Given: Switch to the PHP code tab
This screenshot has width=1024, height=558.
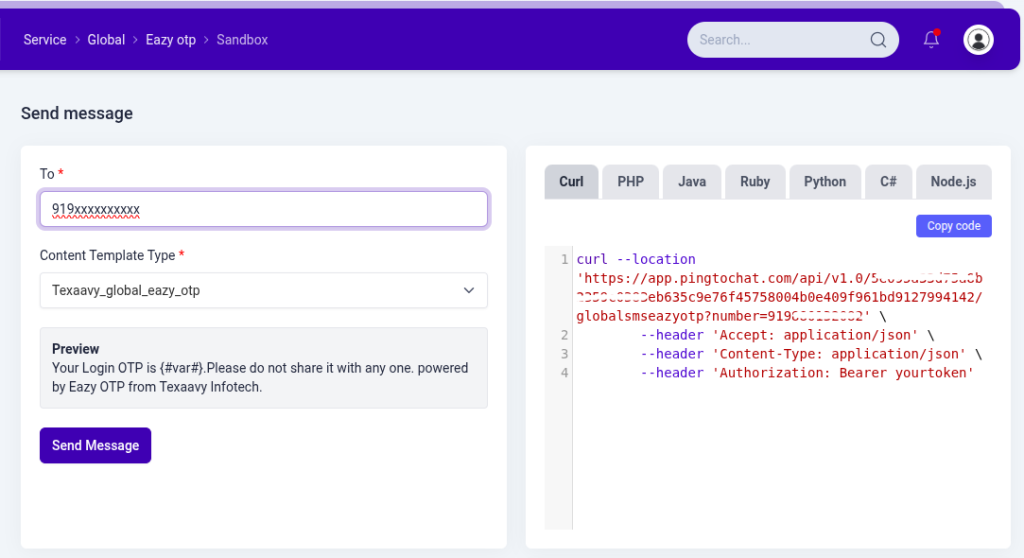Looking at the screenshot, I should pos(630,182).
